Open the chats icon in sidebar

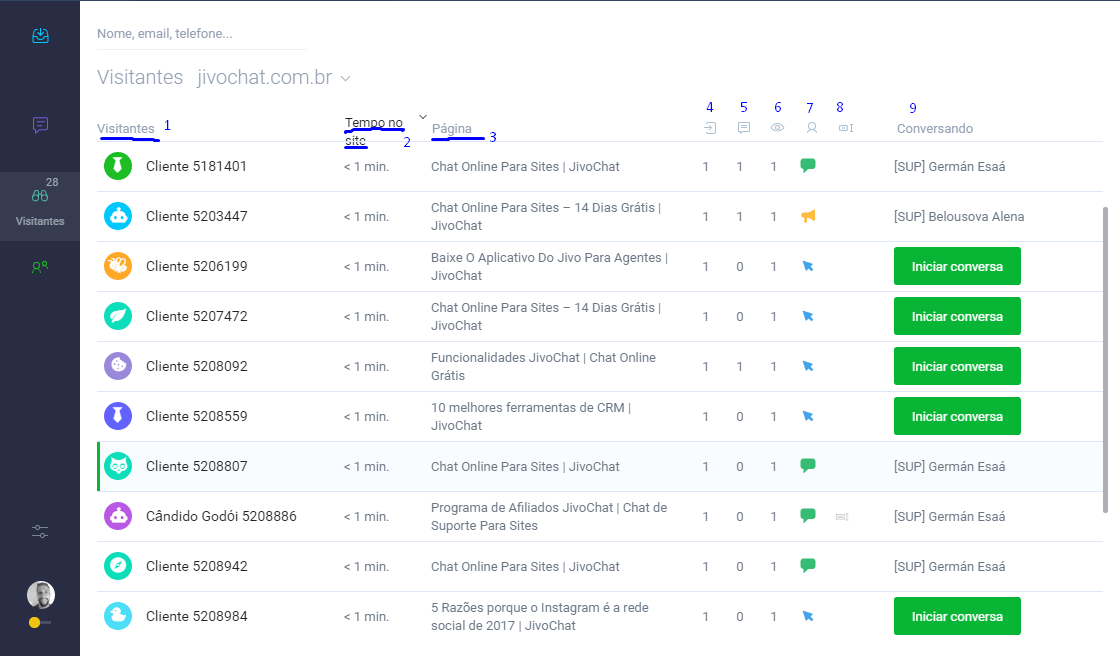click(x=40, y=125)
